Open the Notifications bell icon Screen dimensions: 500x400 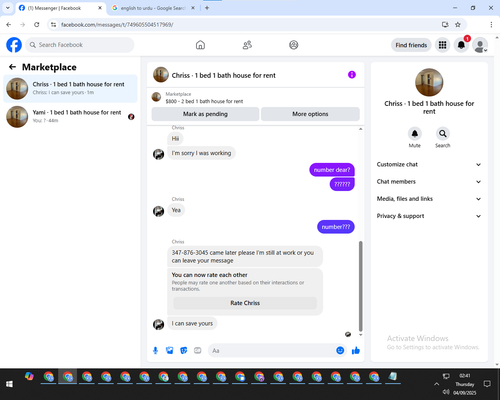[461, 45]
